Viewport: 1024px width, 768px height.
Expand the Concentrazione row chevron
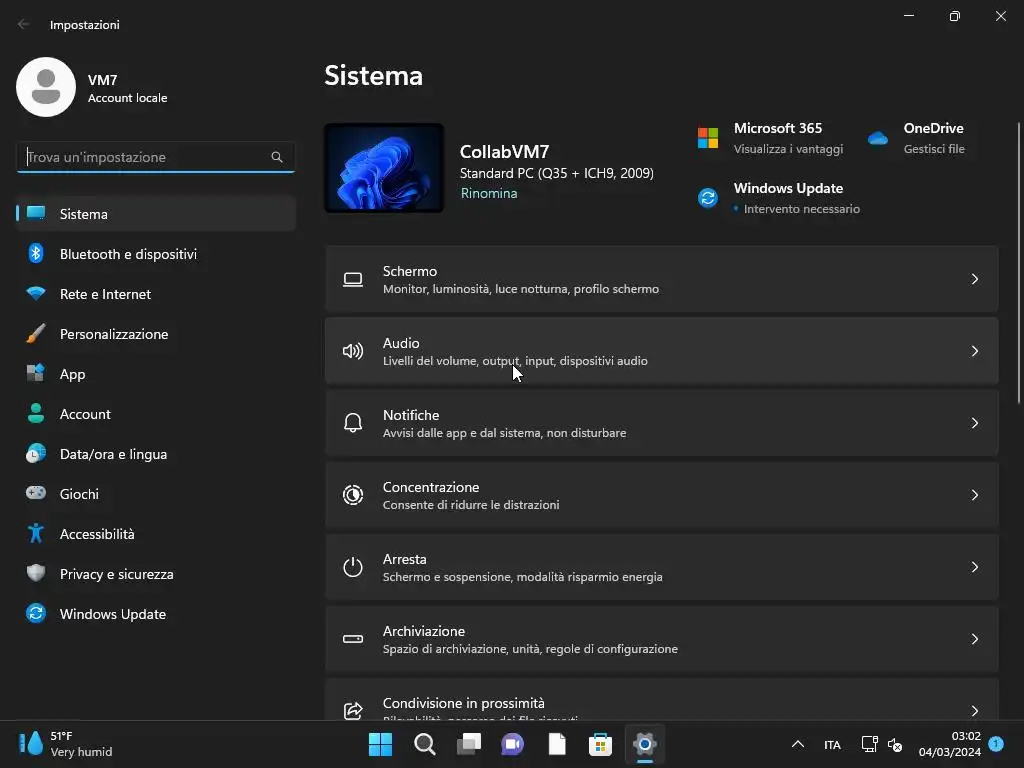click(974, 495)
